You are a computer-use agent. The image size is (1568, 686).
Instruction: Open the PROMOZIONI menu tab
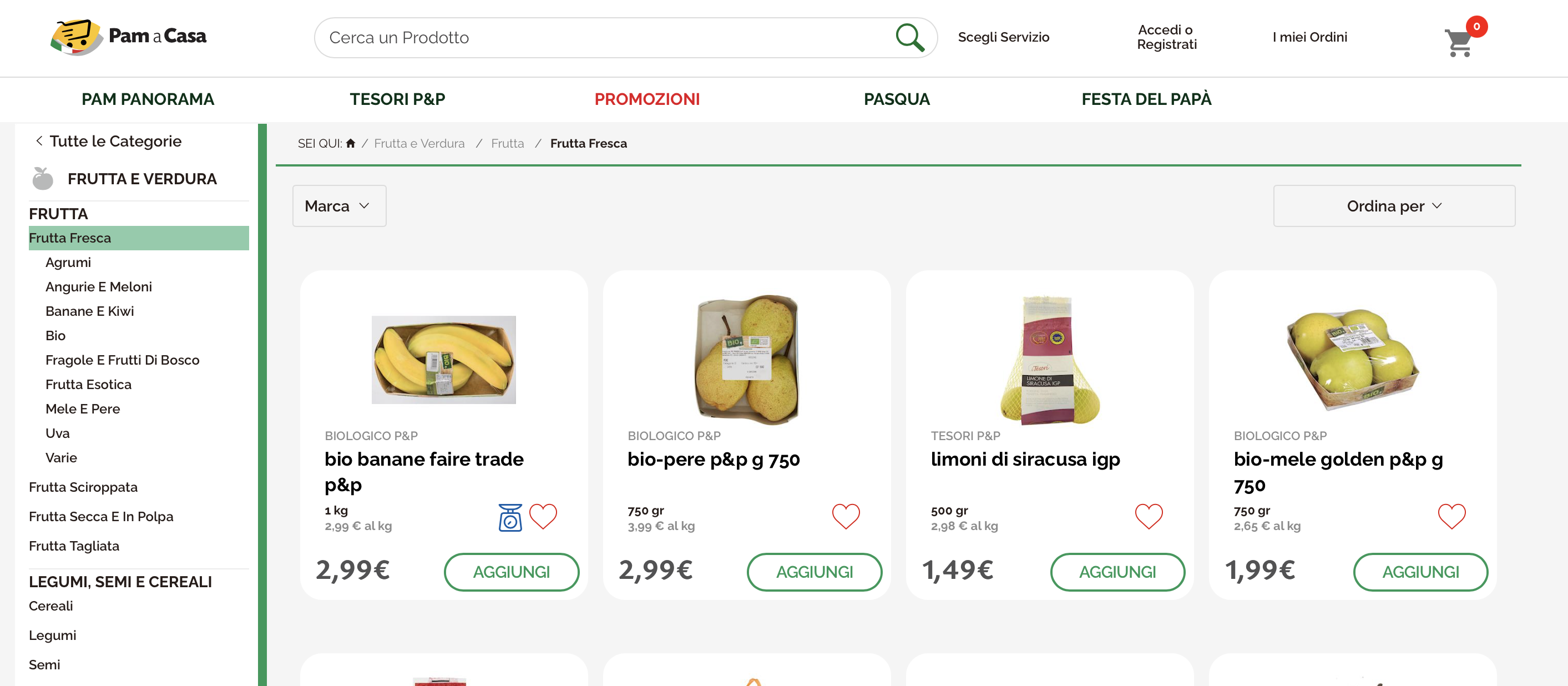point(646,99)
